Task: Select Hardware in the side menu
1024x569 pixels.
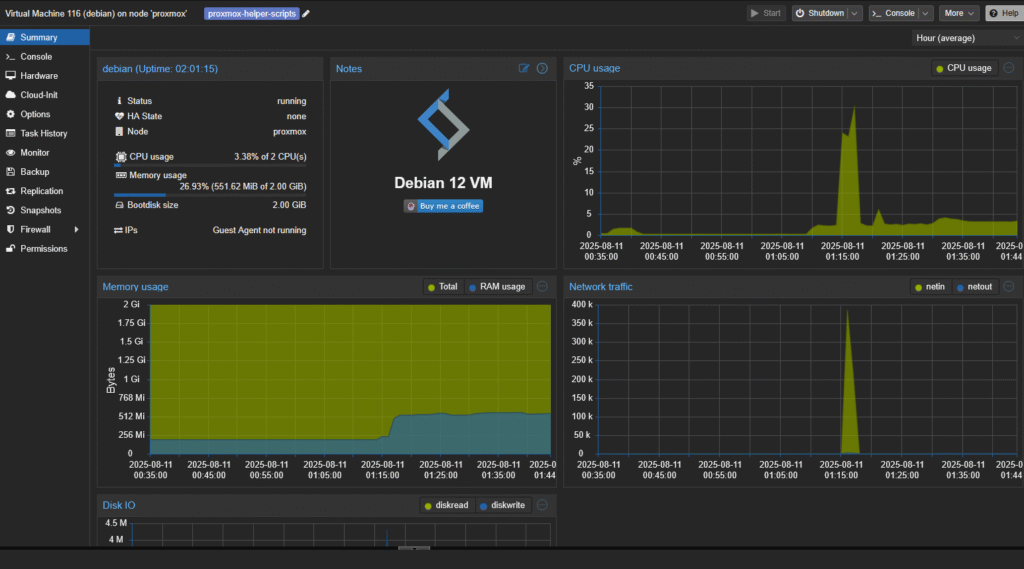Action: [x=39, y=76]
